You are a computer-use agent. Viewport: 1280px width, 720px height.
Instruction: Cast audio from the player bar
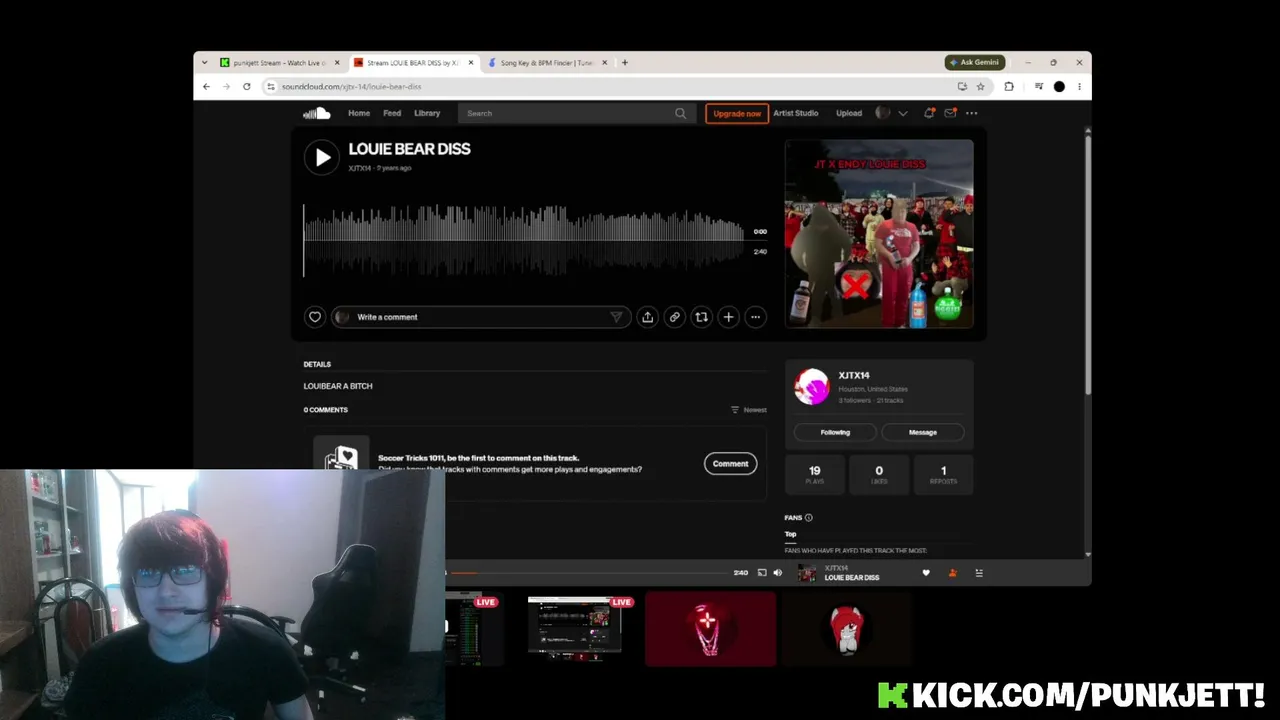click(x=762, y=573)
